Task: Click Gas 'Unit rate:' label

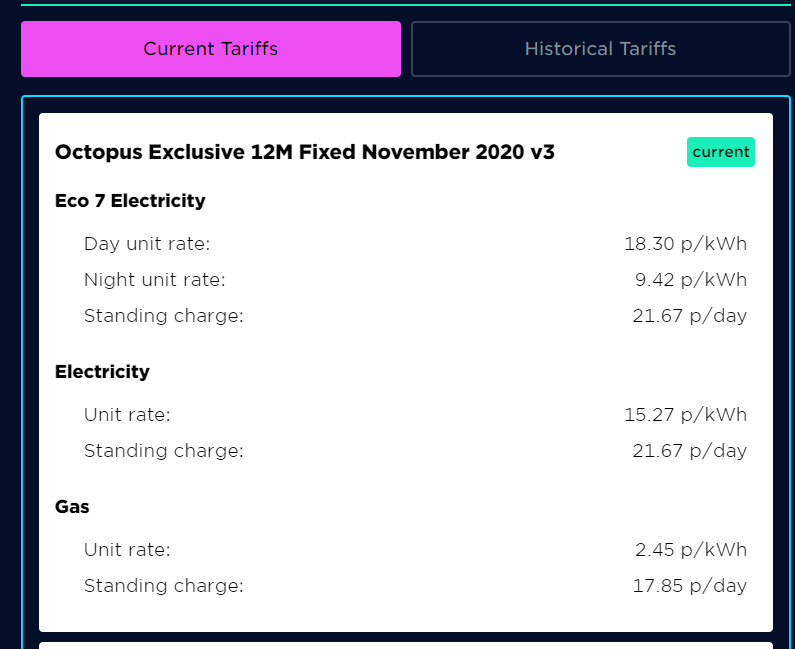Action: (x=127, y=550)
